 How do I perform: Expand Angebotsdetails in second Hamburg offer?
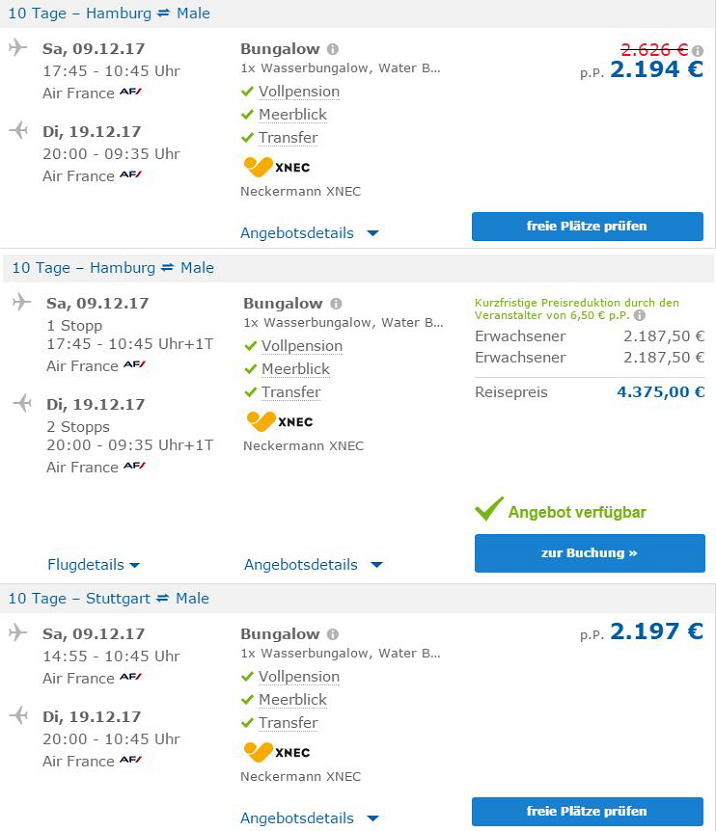(x=313, y=565)
